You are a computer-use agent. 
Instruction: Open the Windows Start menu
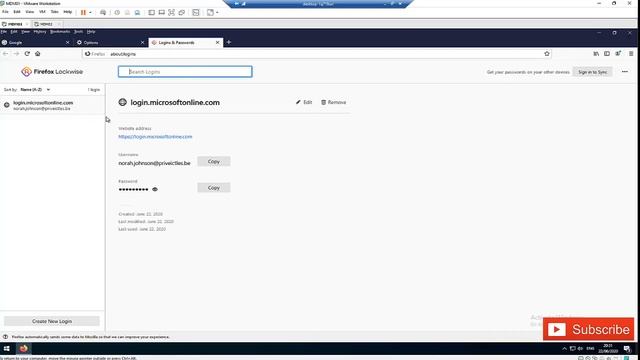coord(7,349)
